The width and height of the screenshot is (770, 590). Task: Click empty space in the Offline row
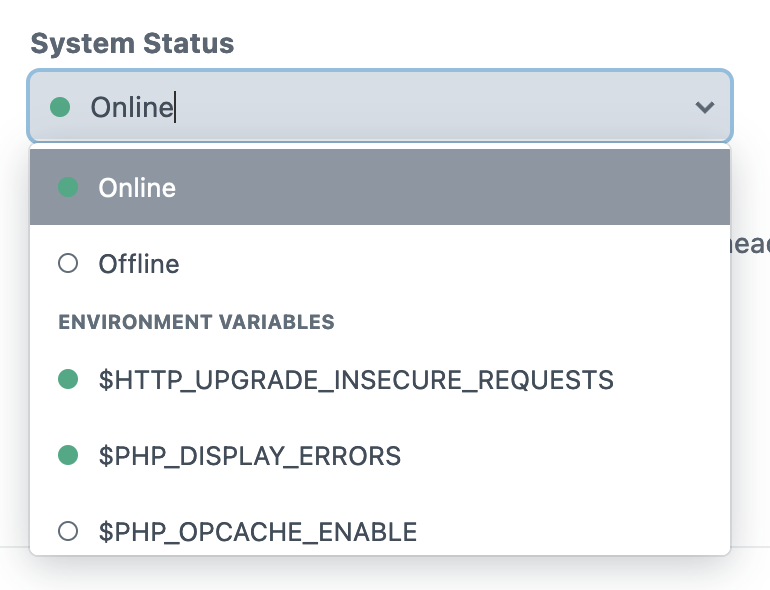(x=442, y=263)
